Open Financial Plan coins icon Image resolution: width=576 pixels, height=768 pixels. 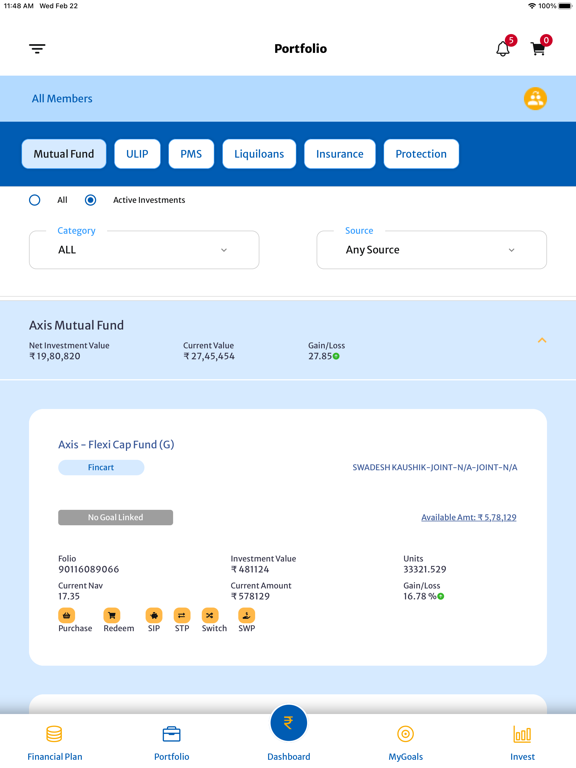click(x=54, y=734)
